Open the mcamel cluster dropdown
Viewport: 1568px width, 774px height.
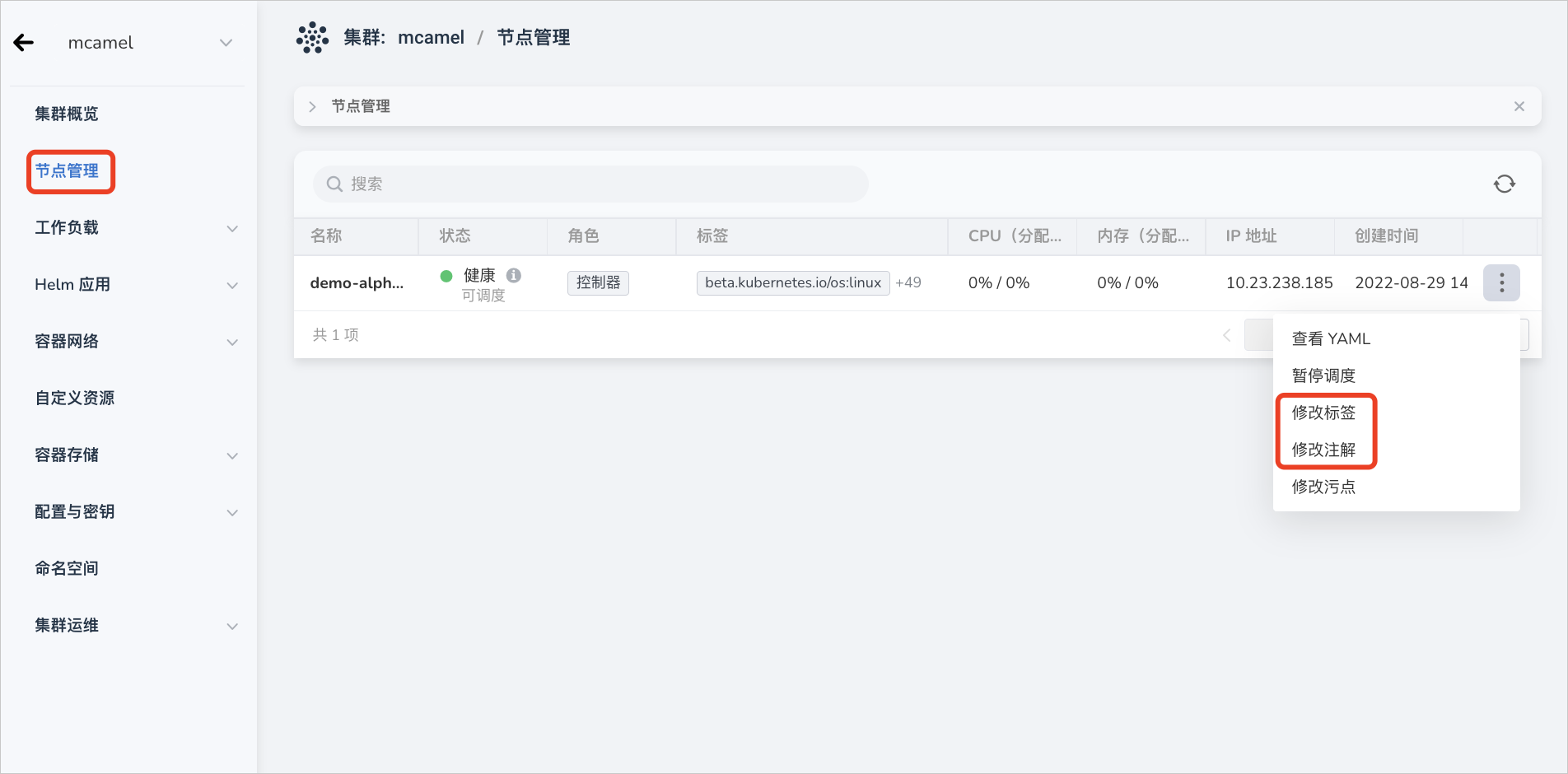pyautogui.click(x=226, y=43)
